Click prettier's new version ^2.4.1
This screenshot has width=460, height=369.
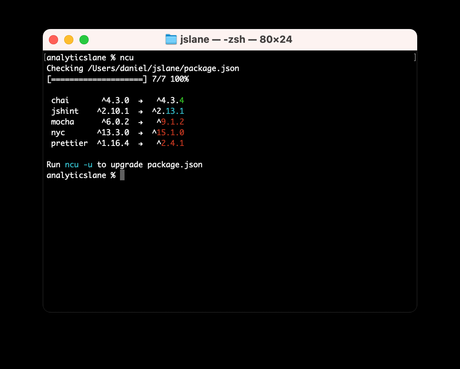(170, 143)
